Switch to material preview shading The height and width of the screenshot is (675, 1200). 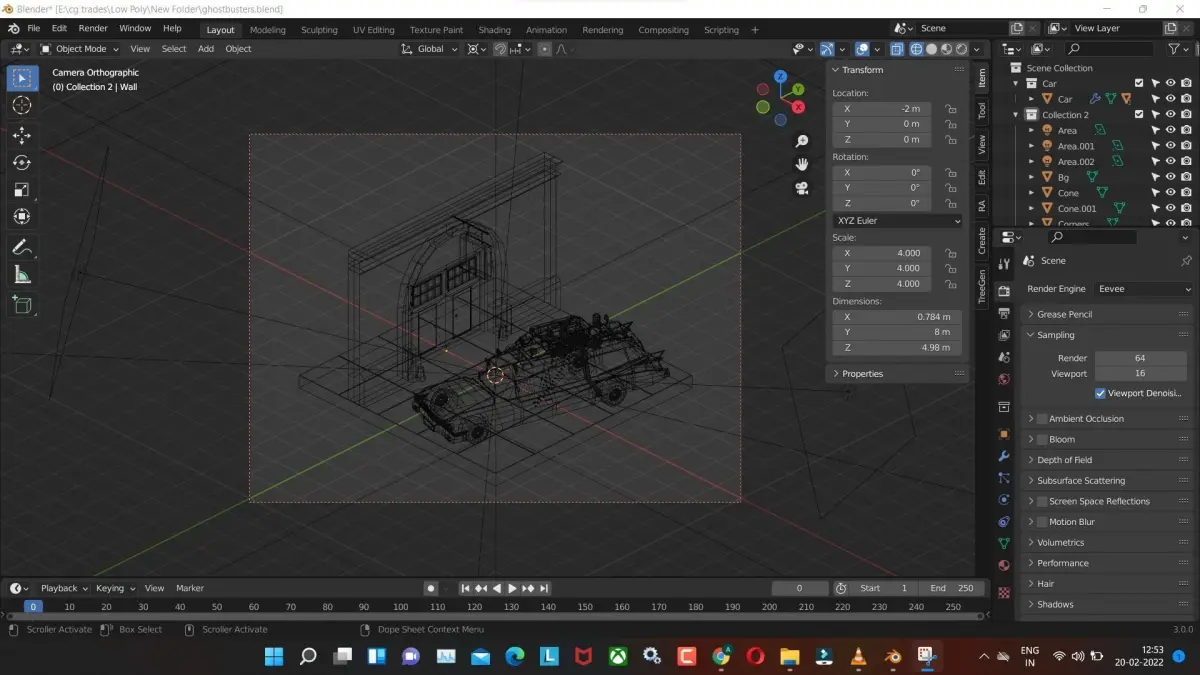click(x=946, y=49)
